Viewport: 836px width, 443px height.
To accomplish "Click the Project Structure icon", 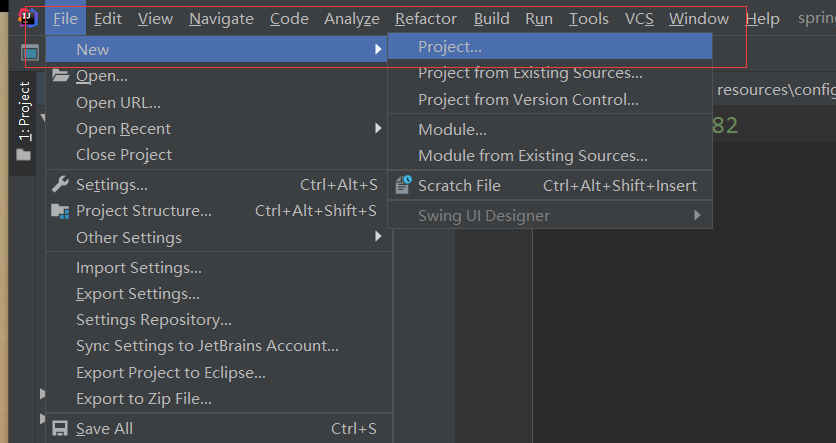I will tap(60, 211).
